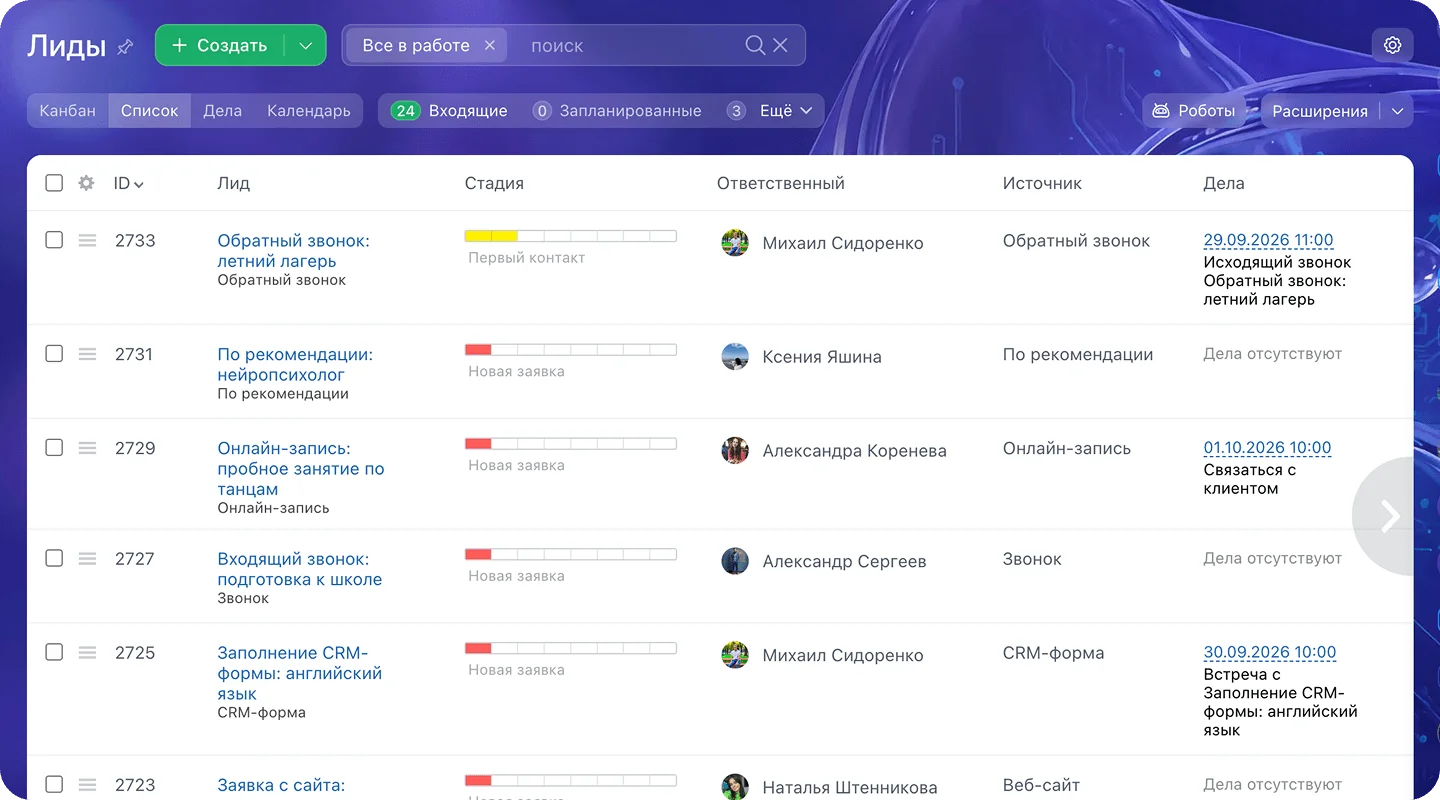Viewport: 1440px width, 800px height.
Task: Switch to the Календарь view
Action: coord(309,111)
